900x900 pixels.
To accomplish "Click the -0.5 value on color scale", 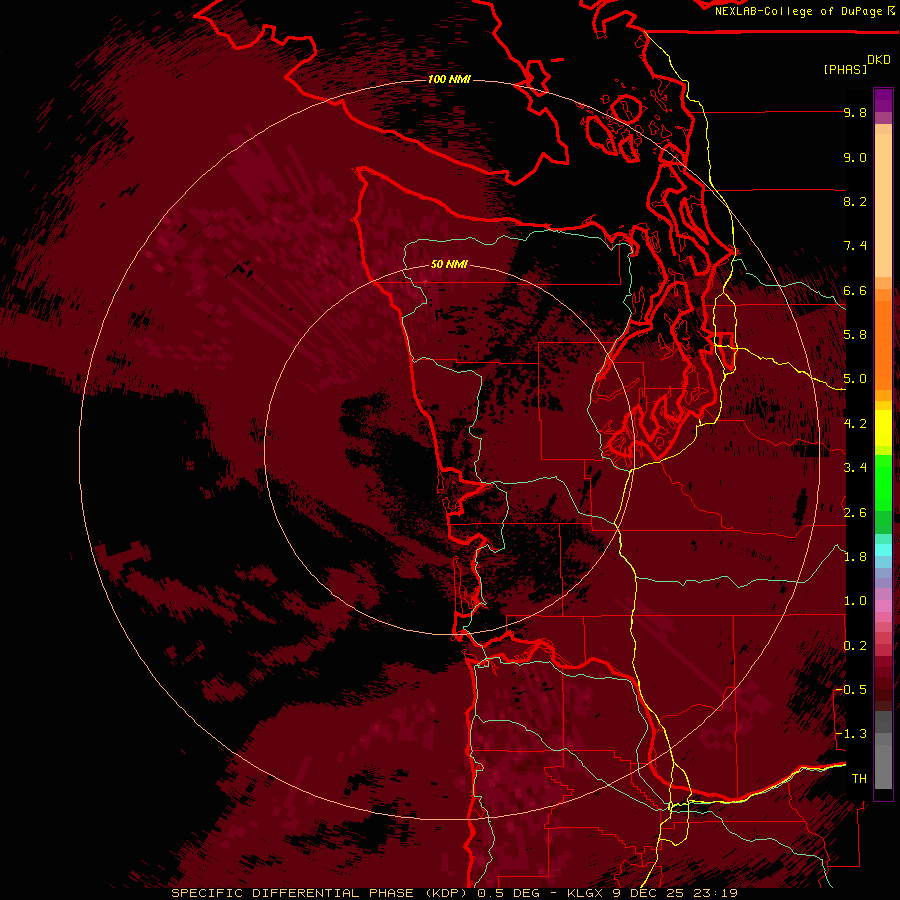I will click(x=852, y=690).
